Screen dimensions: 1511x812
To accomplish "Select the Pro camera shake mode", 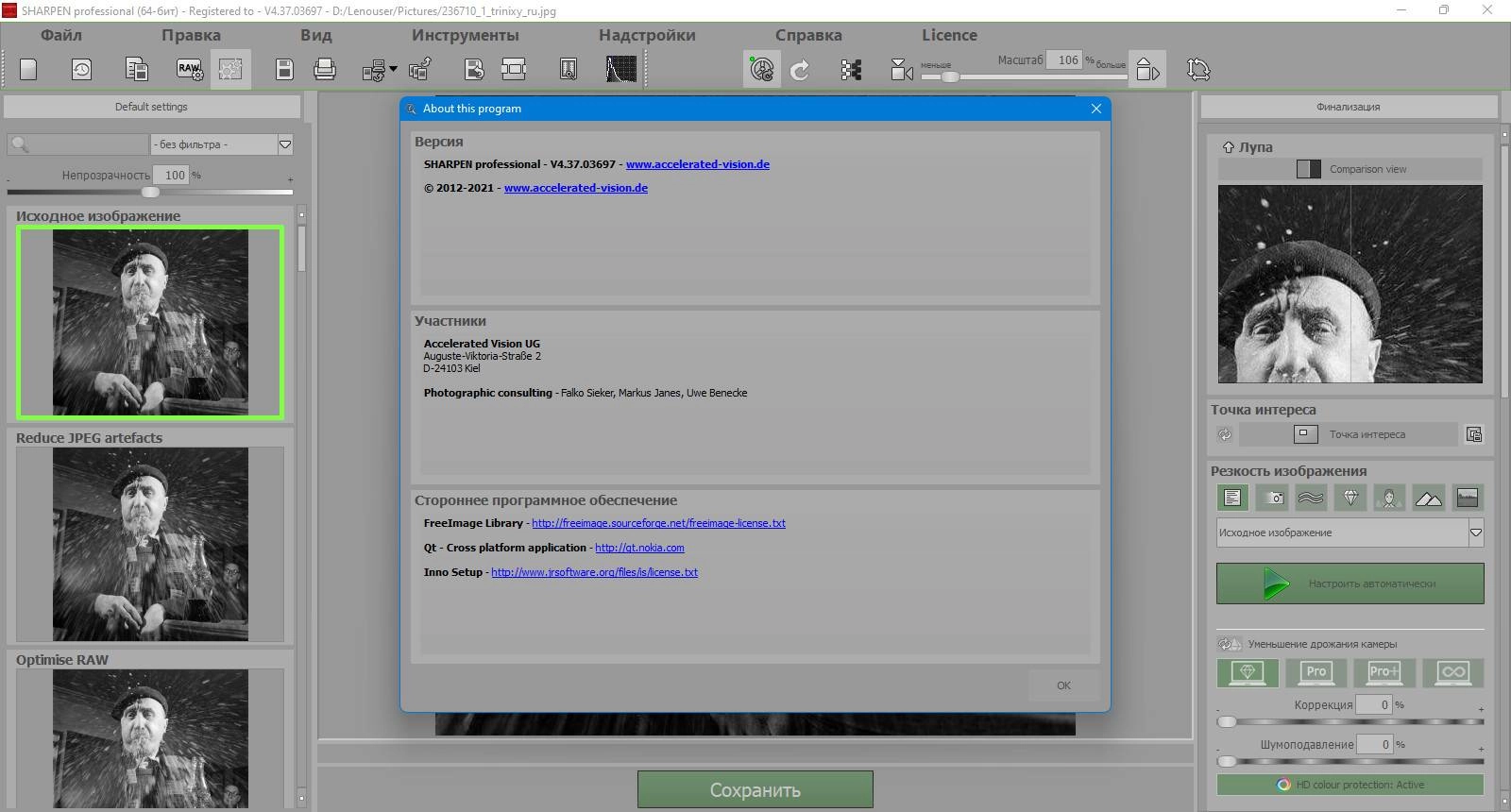I will [1316, 672].
